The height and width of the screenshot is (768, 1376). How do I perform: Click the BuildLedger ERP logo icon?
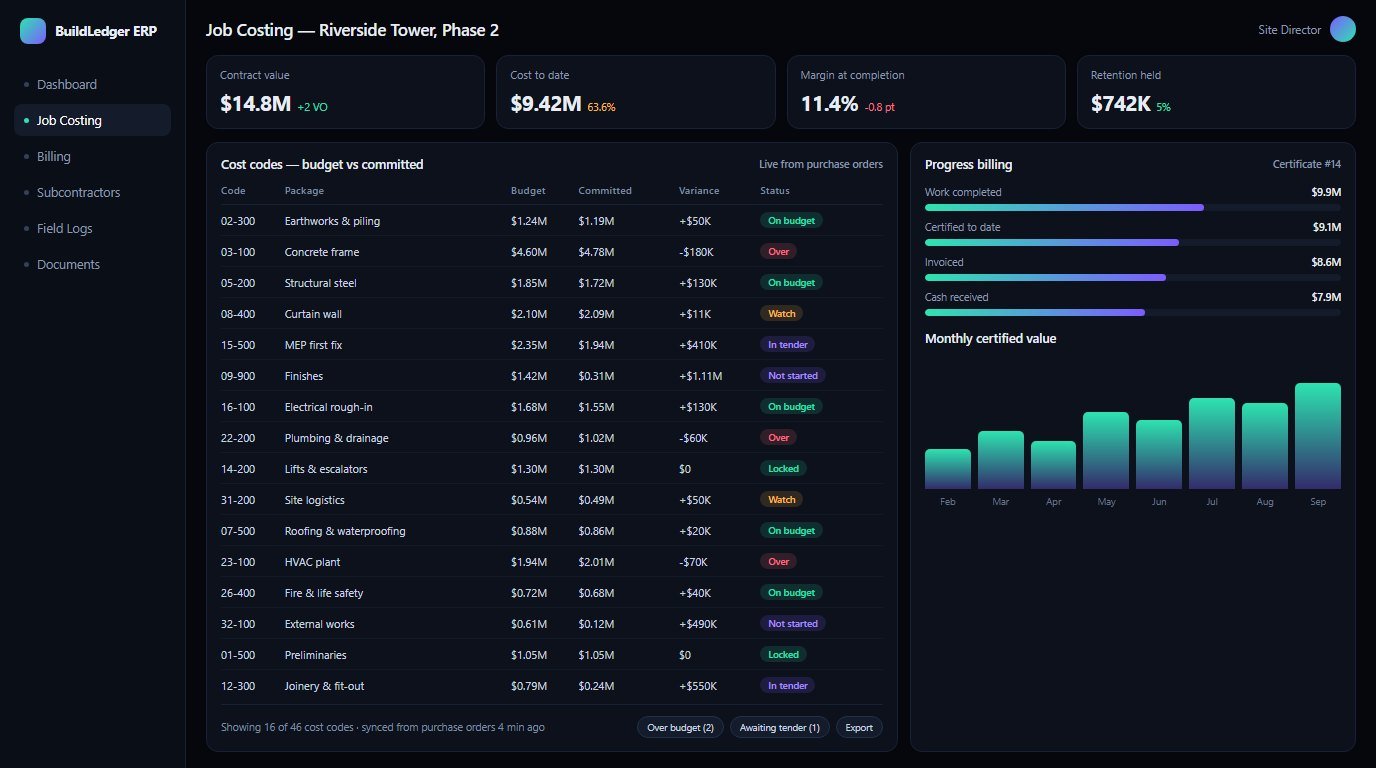click(x=33, y=31)
